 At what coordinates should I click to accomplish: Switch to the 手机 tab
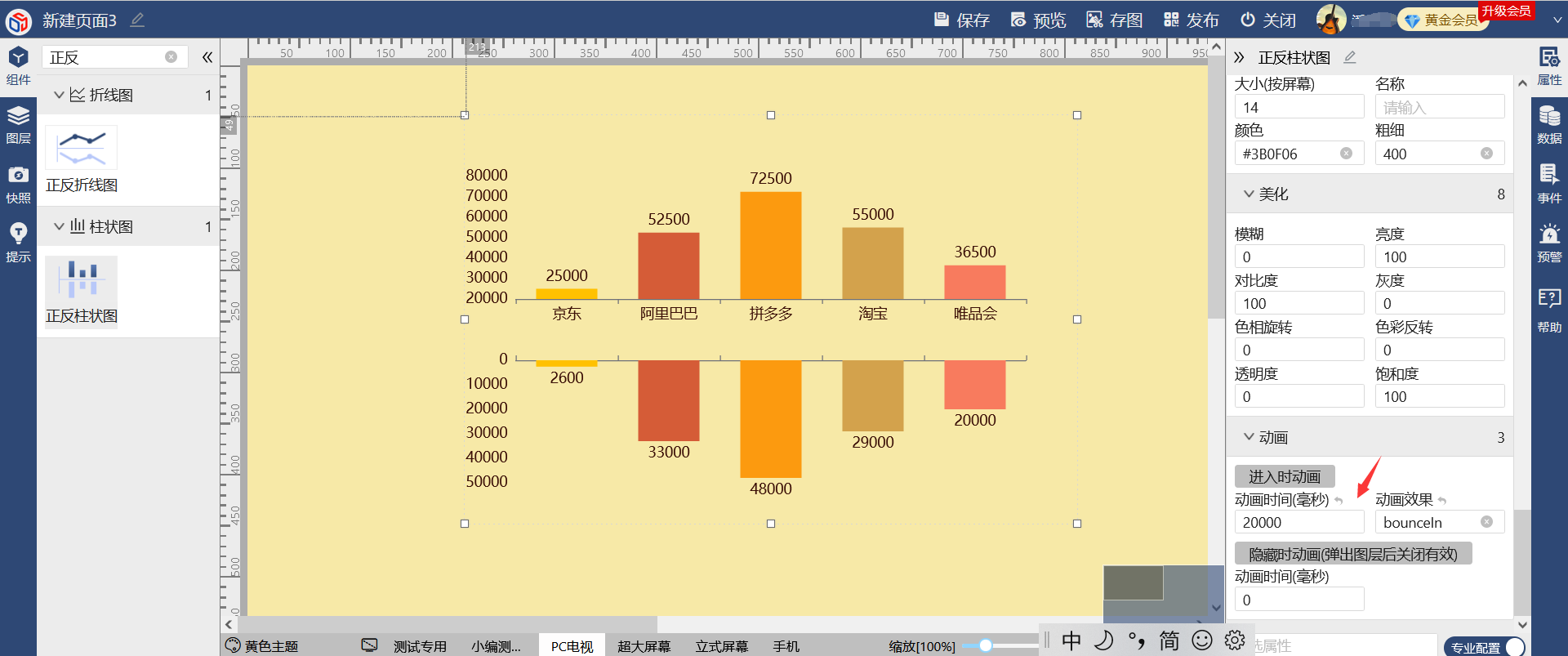786,646
